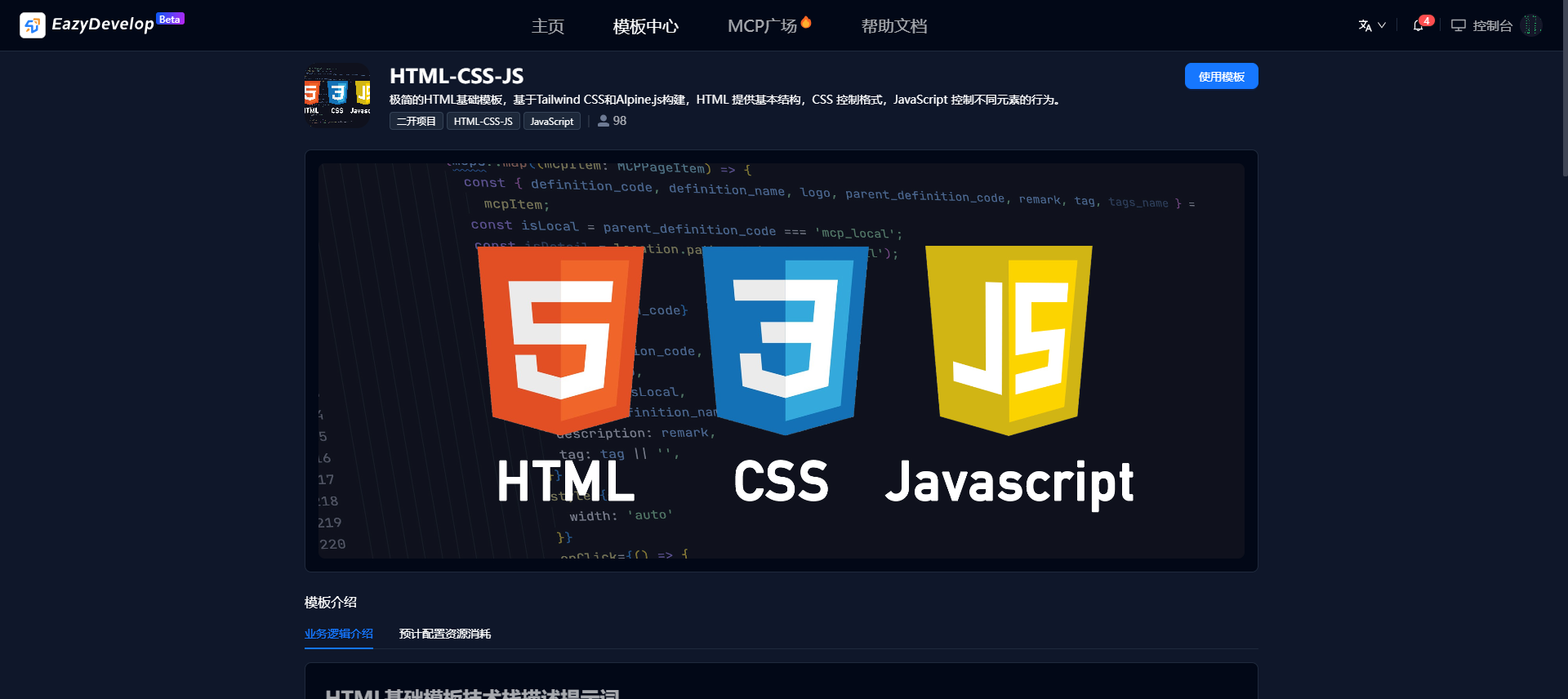
Task: Click the HTML5 shield logo in preview
Action: point(560,339)
